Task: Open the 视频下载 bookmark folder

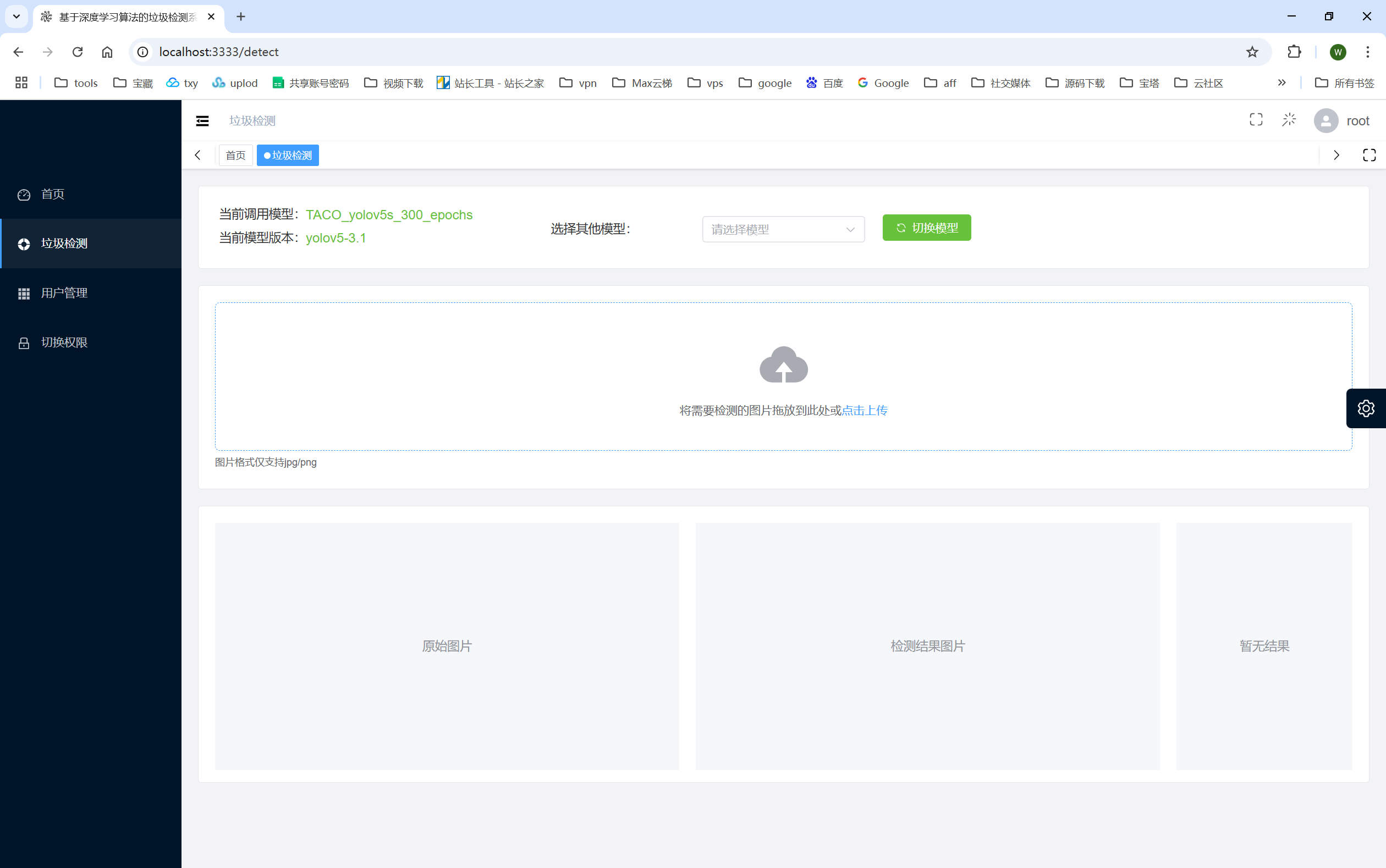Action: point(393,82)
